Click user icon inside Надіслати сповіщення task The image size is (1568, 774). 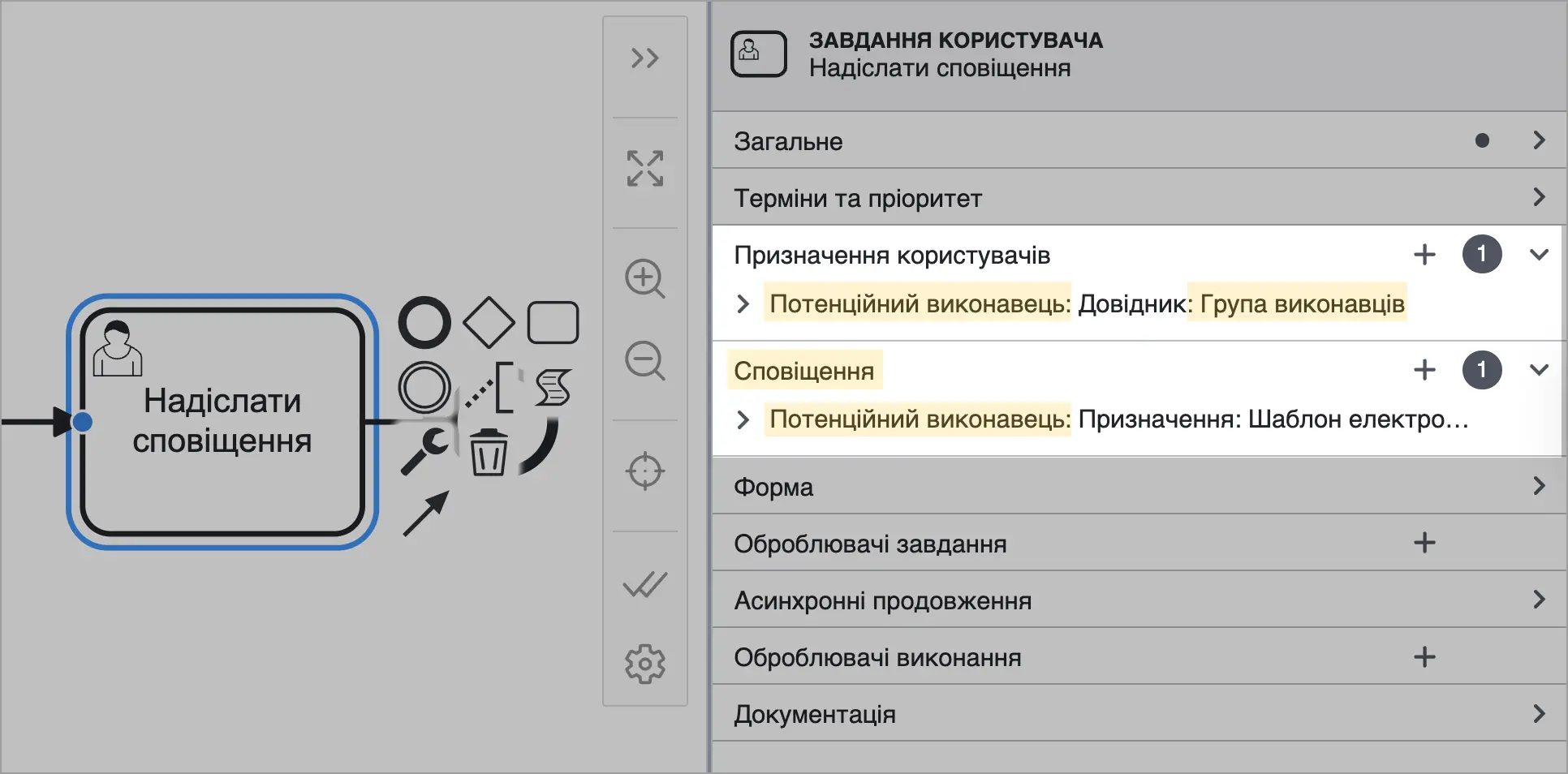(118, 348)
